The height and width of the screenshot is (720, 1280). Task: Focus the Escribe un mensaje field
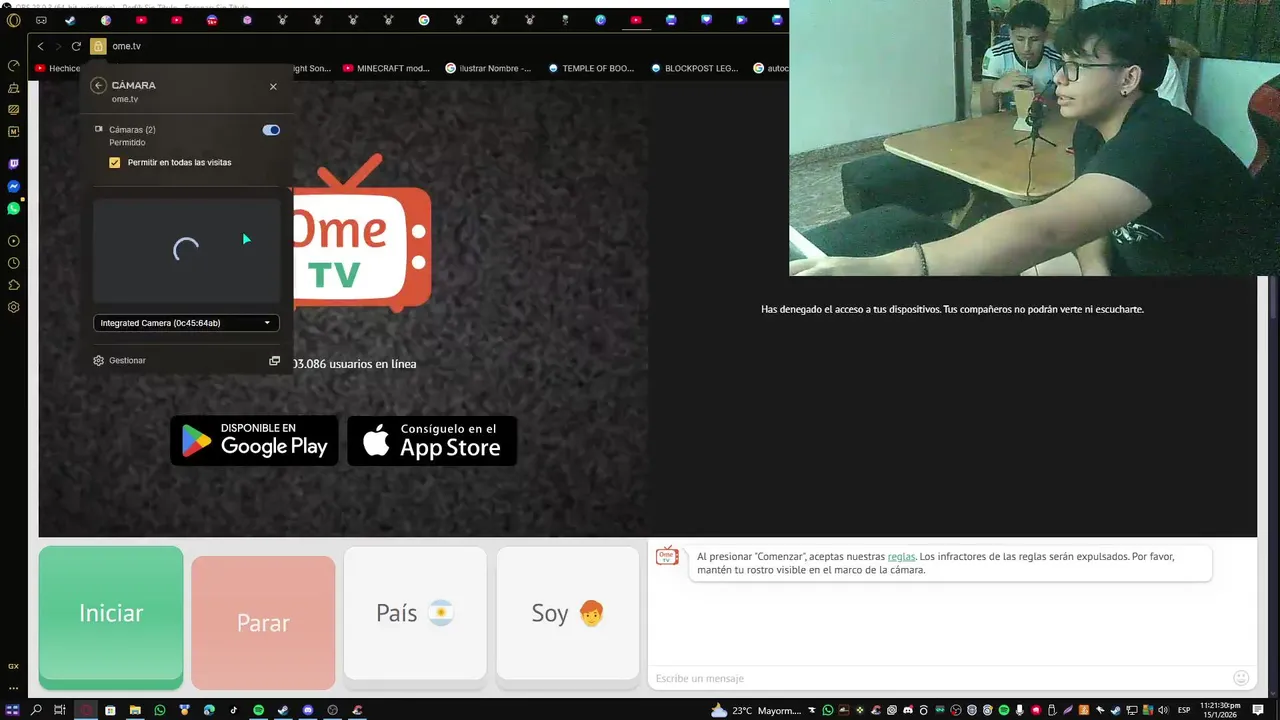coord(938,678)
